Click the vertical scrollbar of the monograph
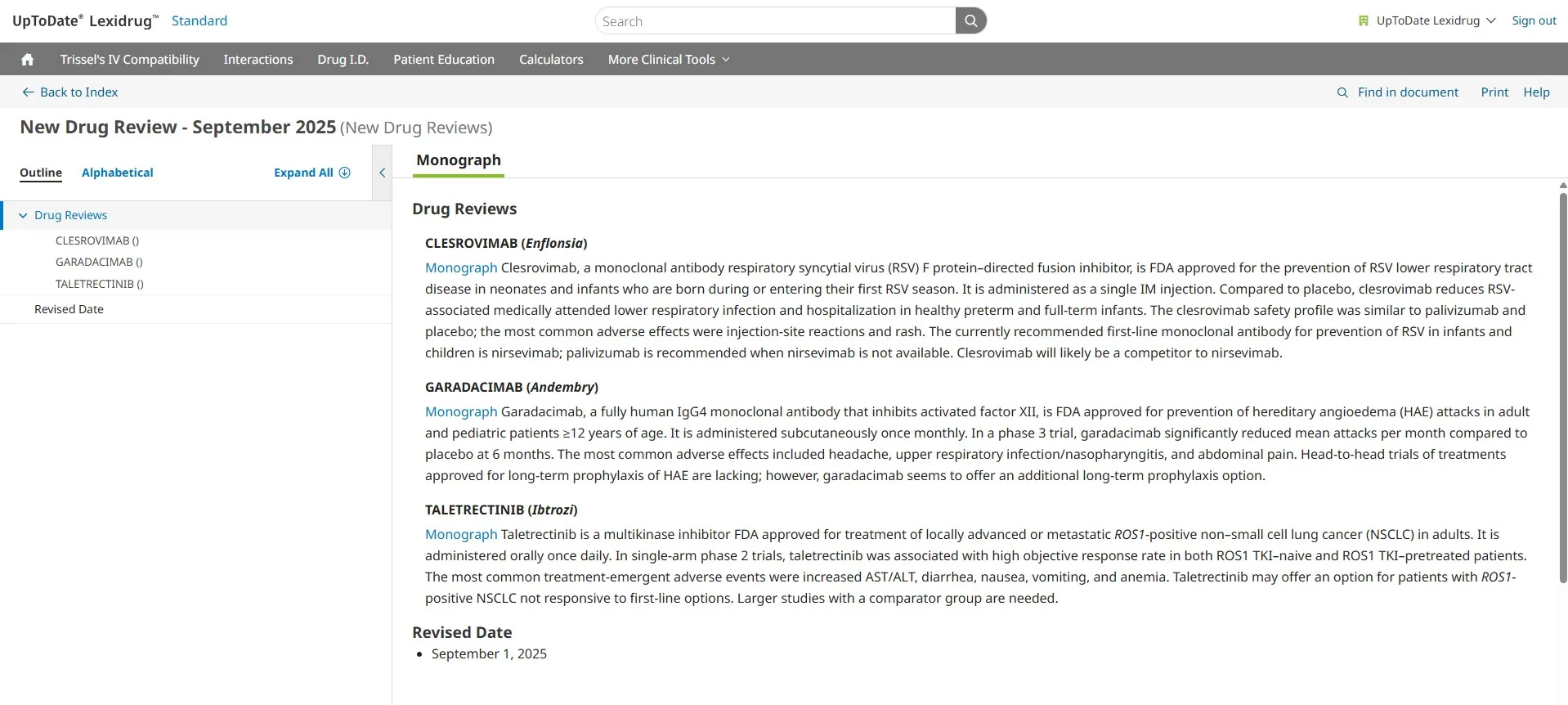Screen dimensions: 1568x705 click(1563, 388)
